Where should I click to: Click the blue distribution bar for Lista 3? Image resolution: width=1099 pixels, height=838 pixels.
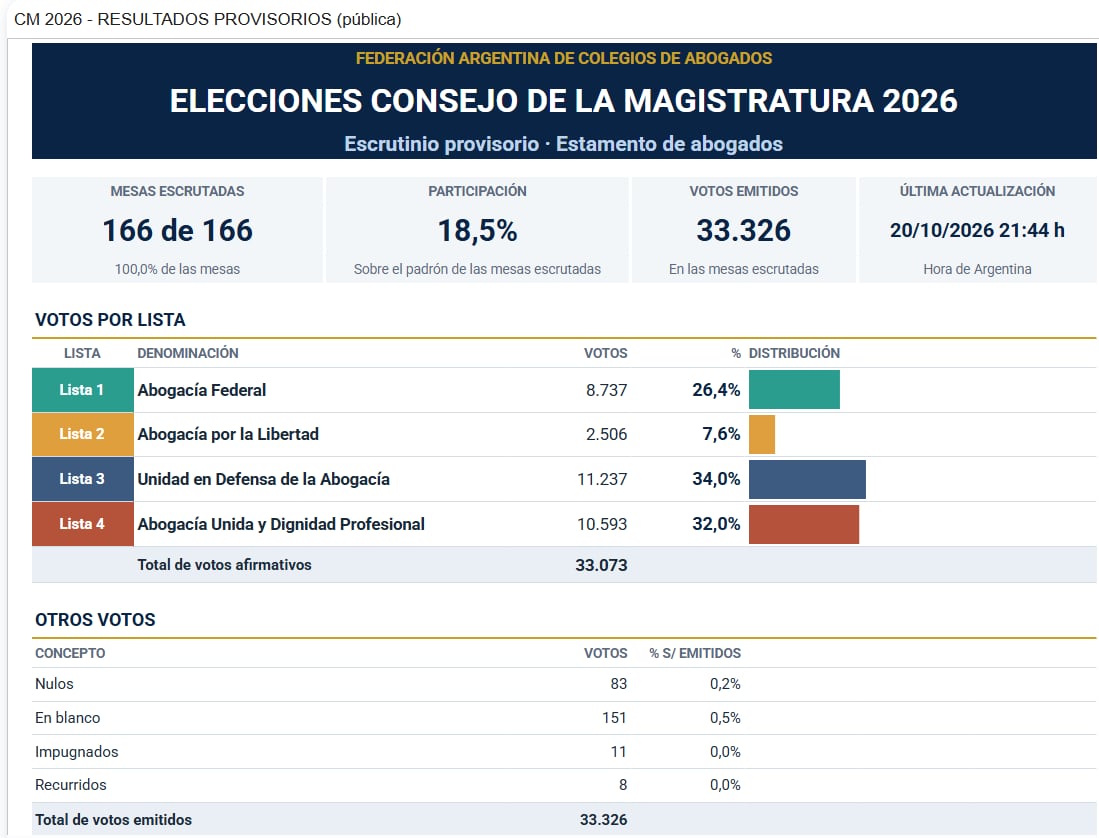[x=807, y=479]
